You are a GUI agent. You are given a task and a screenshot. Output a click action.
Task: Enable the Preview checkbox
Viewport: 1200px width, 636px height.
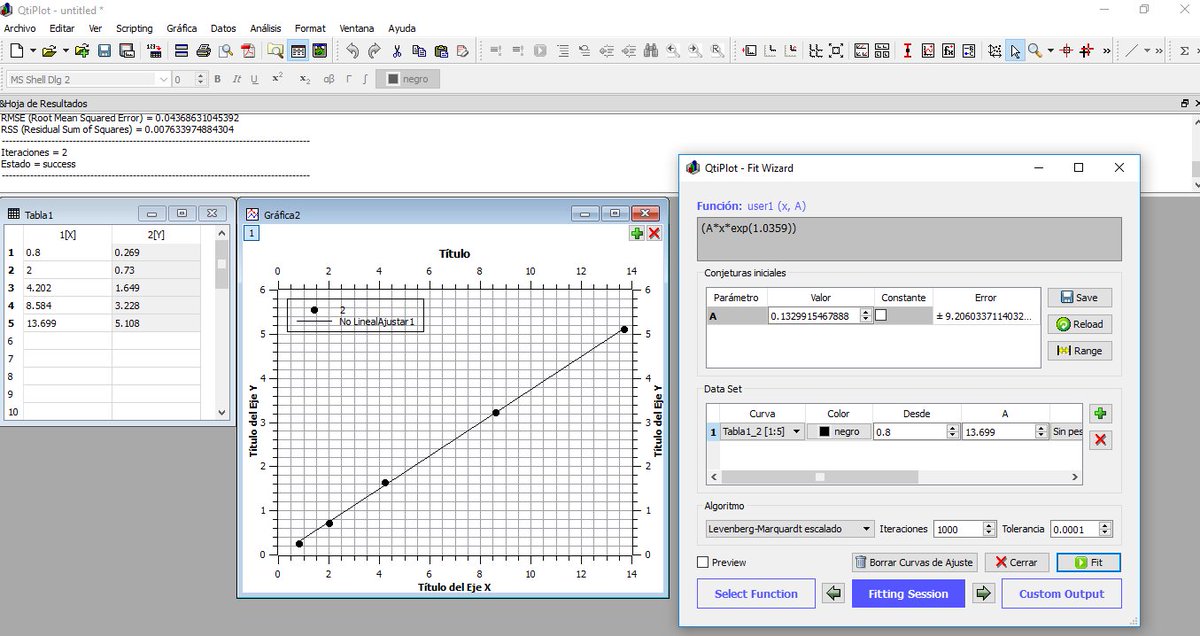coord(703,562)
